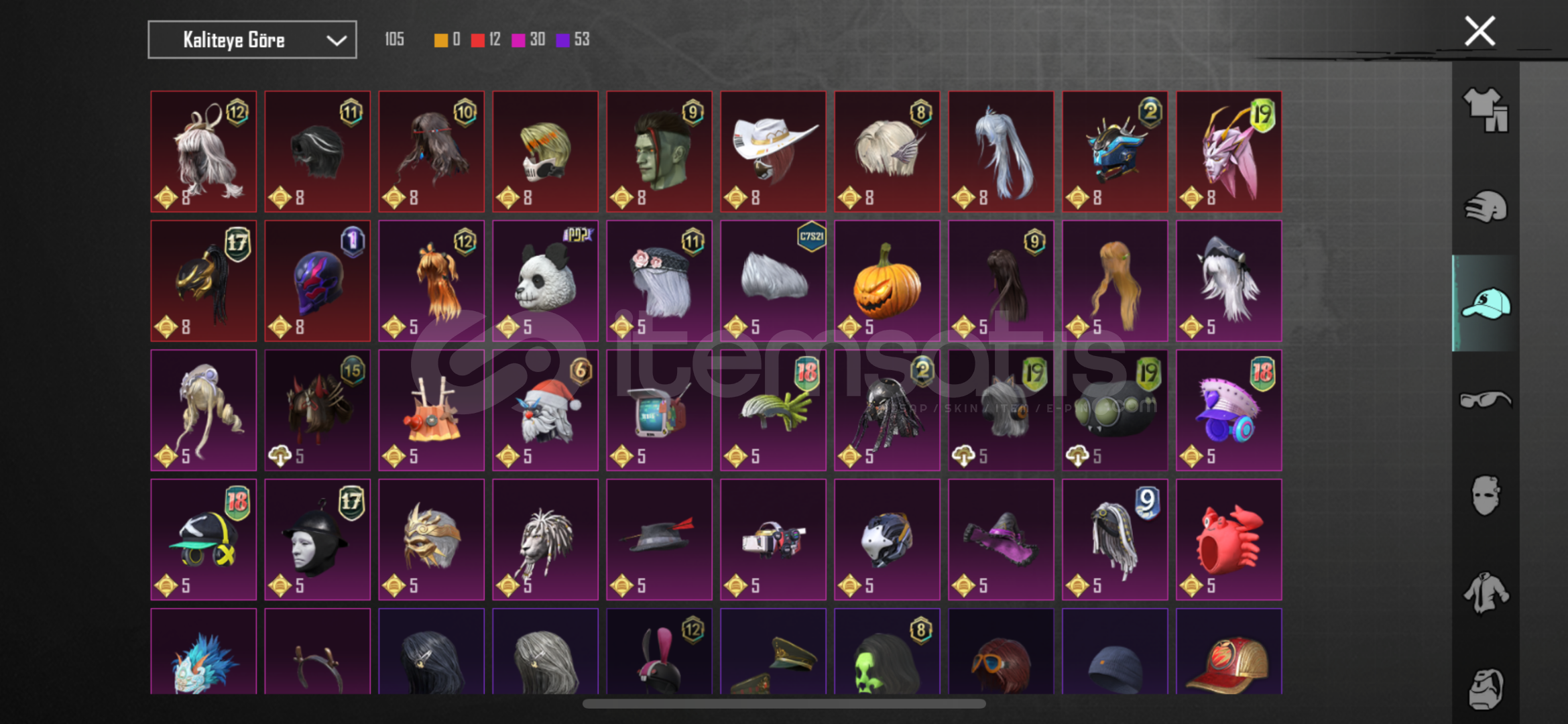Select the jack-o'-lantern pumpkin head item
This screenshot has height=724, width=1568.
tap(887, 281)
